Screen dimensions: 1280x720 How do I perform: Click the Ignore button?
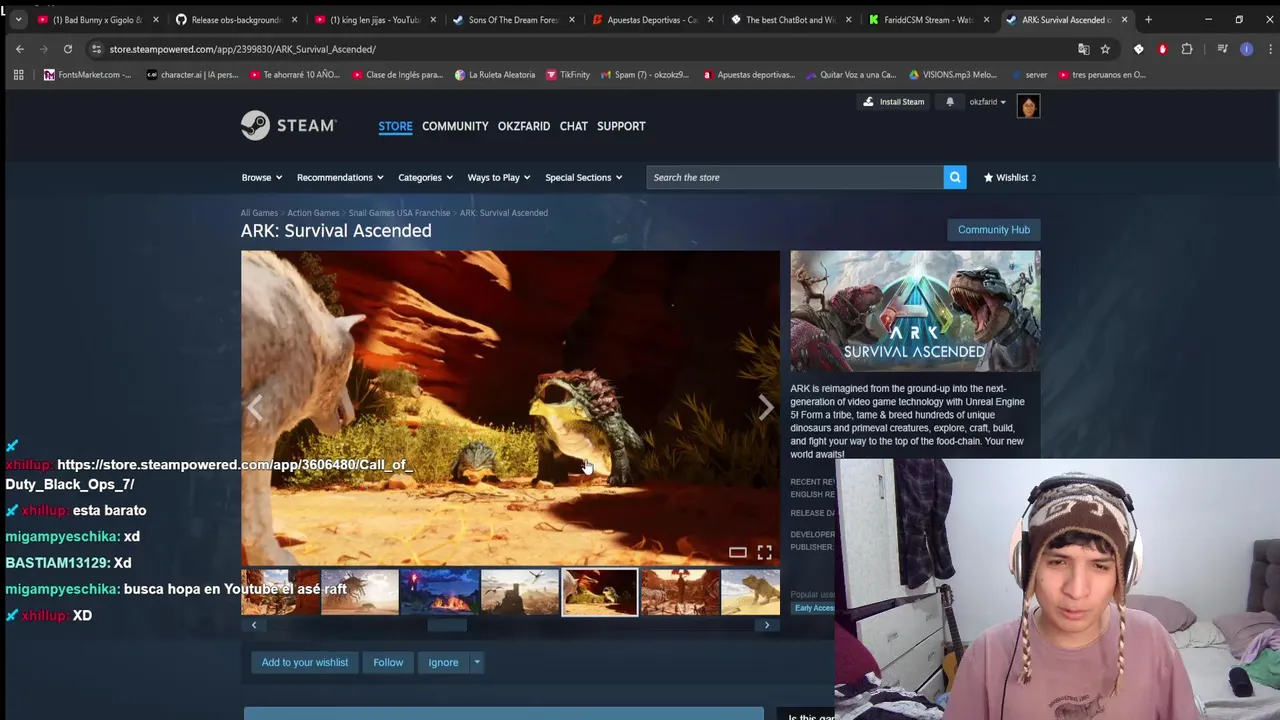(443, 662)
